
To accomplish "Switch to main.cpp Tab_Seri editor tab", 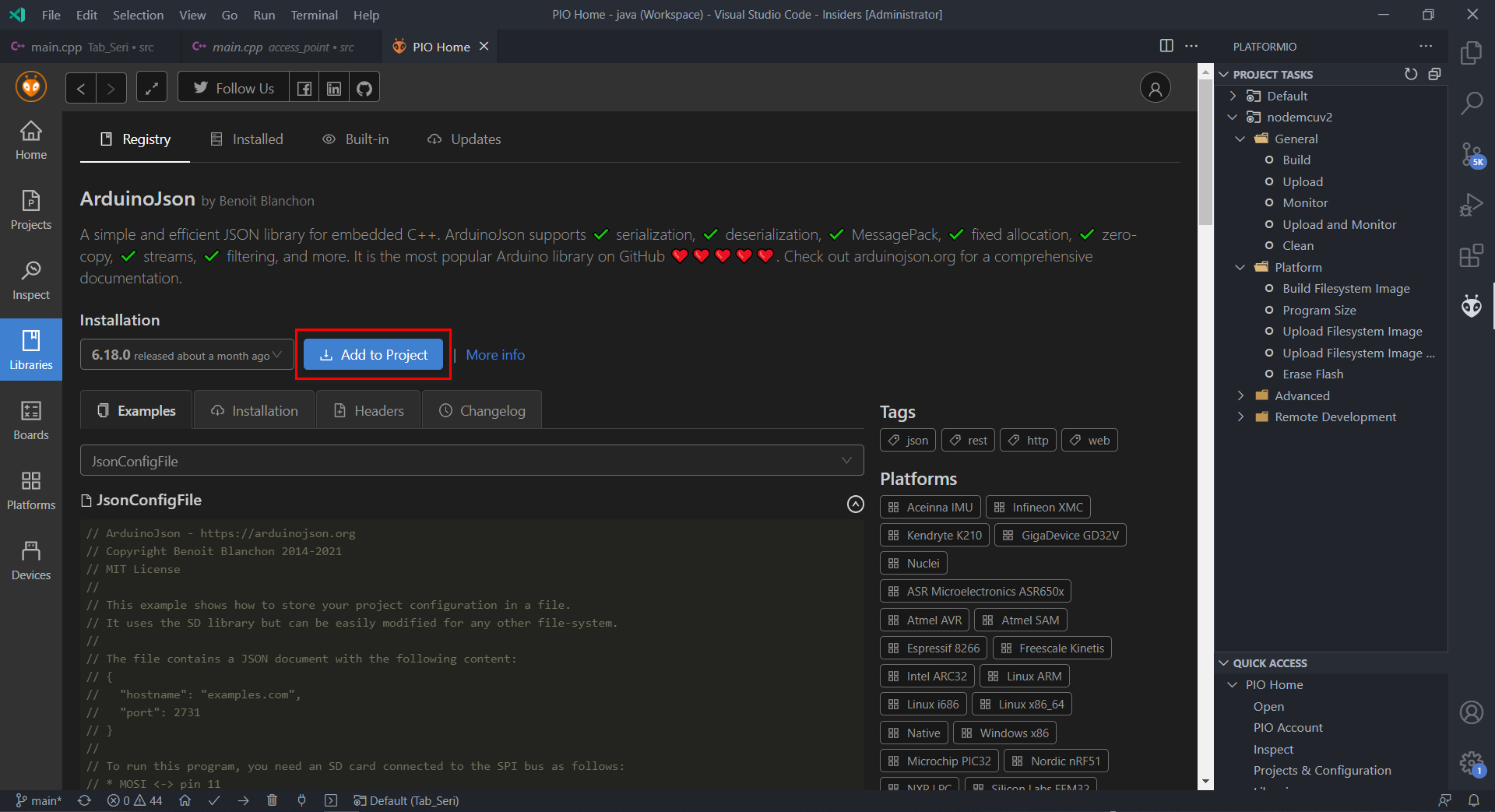I will [90, 47].
